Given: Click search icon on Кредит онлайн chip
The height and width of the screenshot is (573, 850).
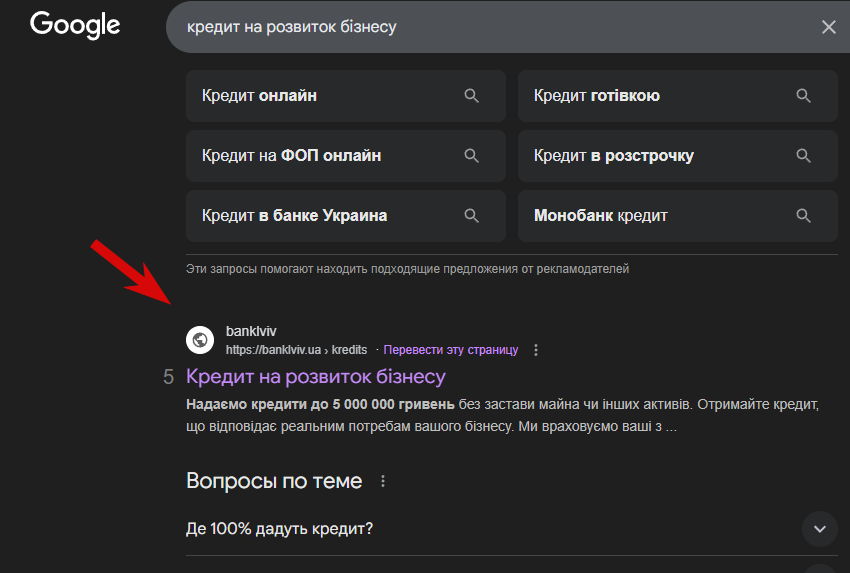Looking at the screenshot, I should [x=471, y=96].
